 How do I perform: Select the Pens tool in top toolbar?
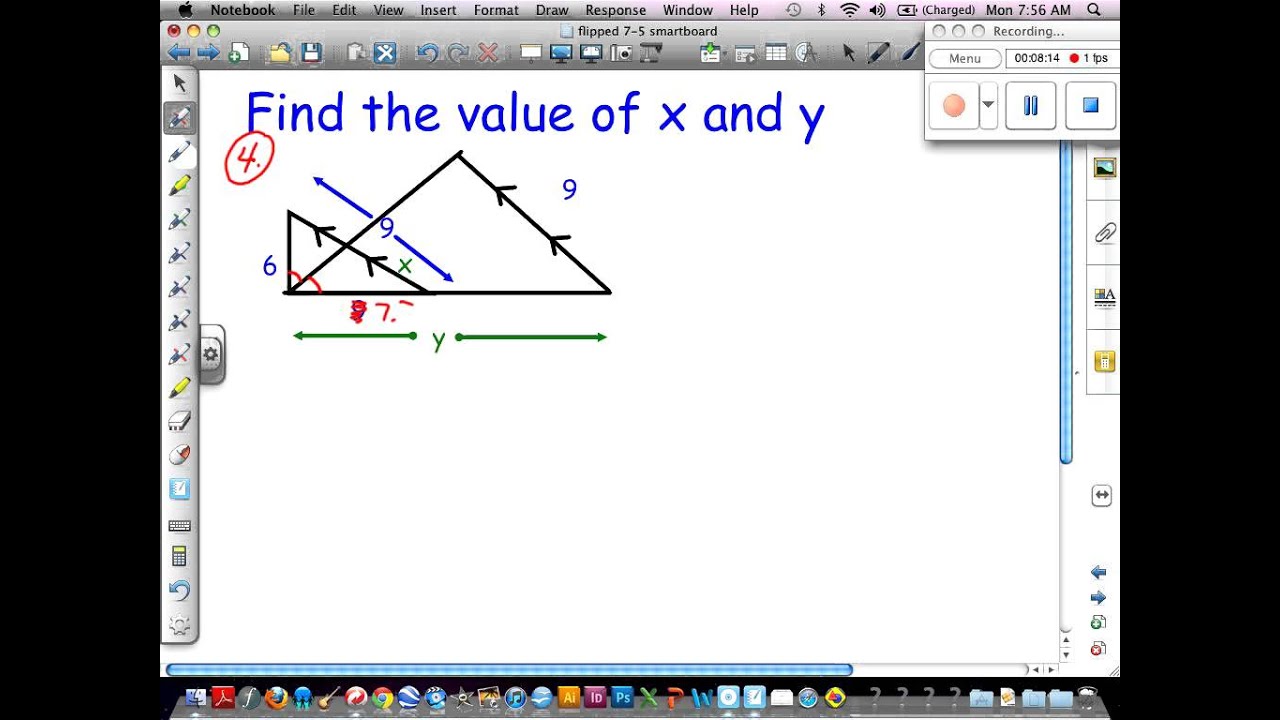point(879,53)
